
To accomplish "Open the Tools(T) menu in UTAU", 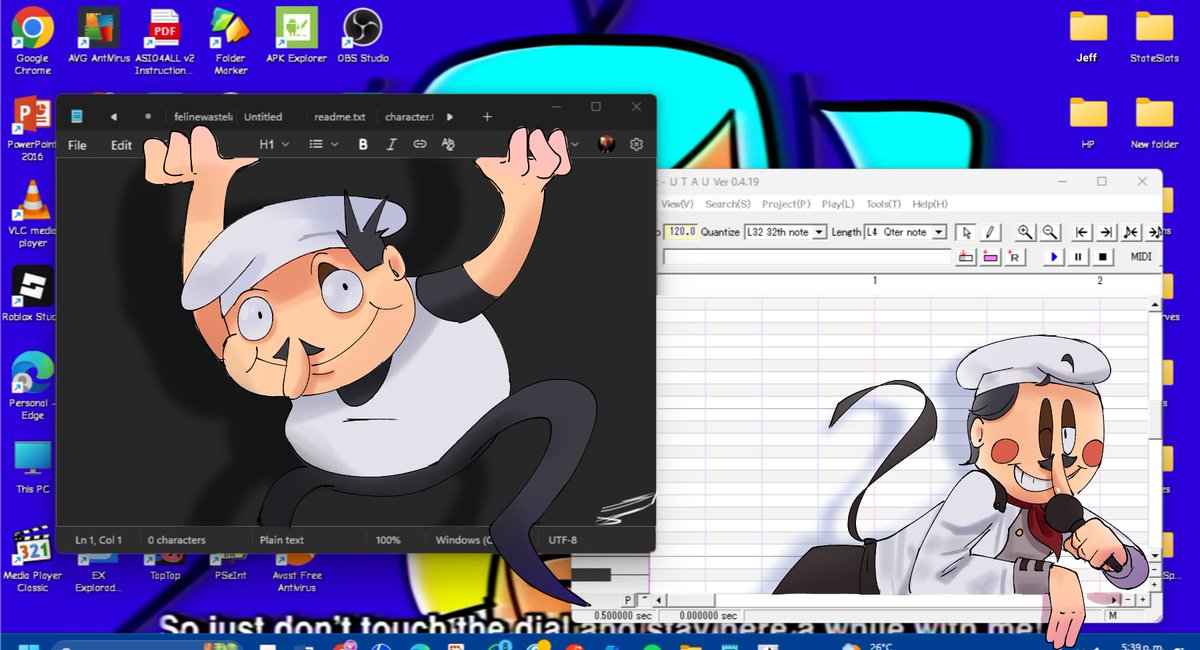I will [x=883, y=204].
